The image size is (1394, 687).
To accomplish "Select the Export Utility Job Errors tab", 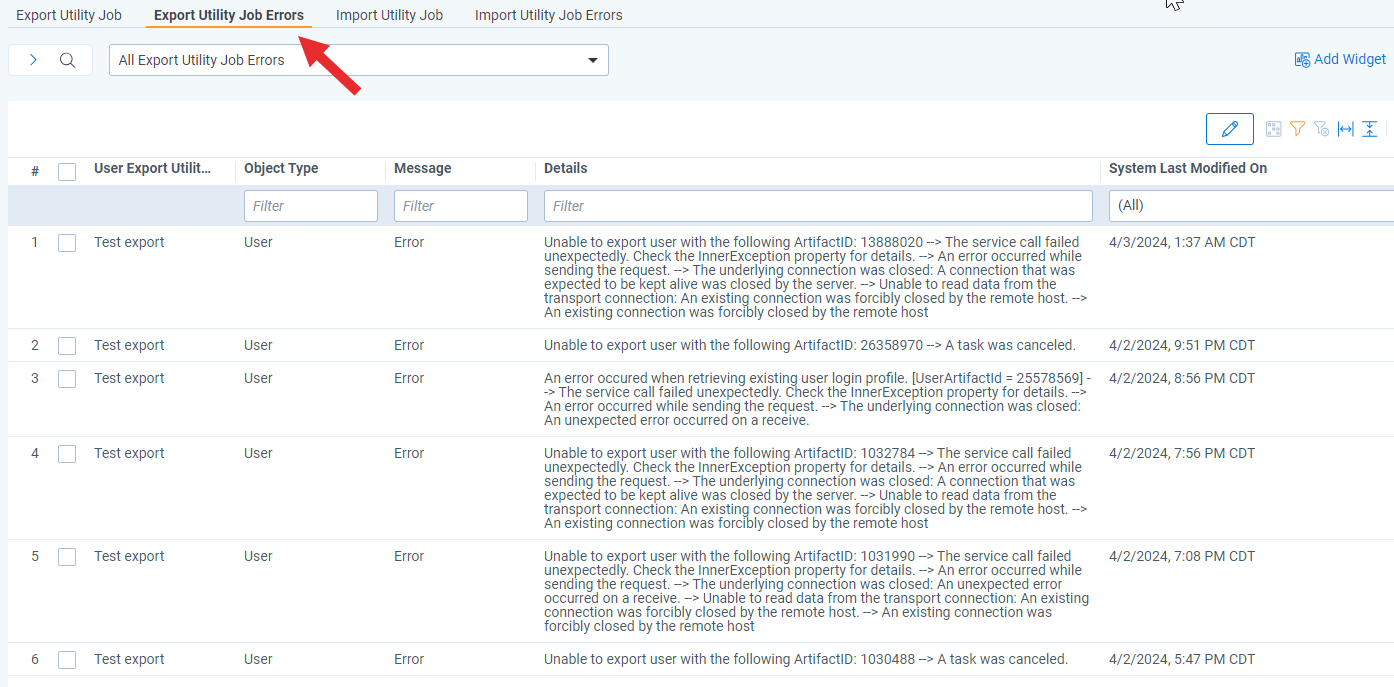I will (229, 15).
